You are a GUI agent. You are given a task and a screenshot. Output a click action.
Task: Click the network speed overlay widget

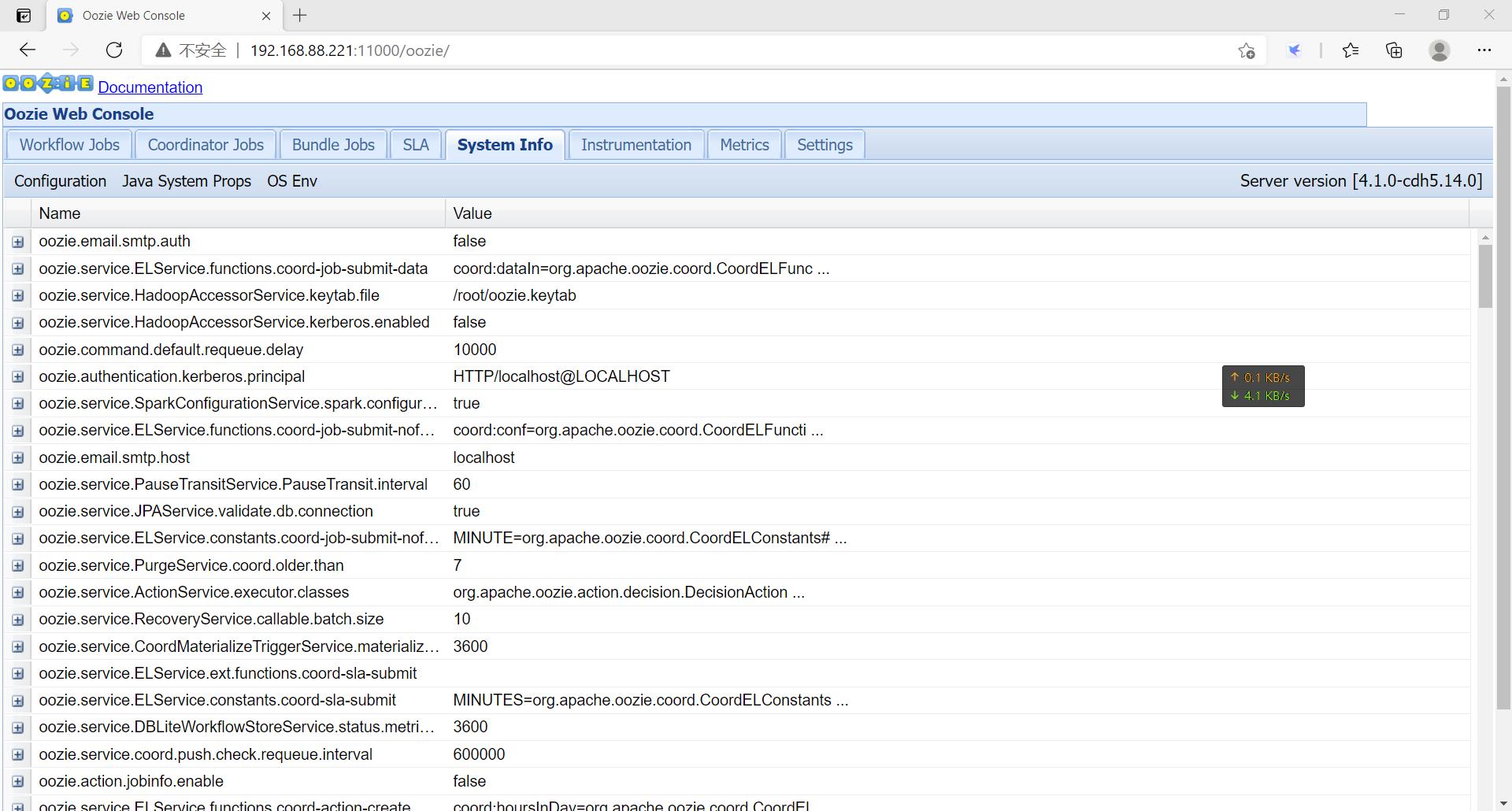coord(1263,386)
